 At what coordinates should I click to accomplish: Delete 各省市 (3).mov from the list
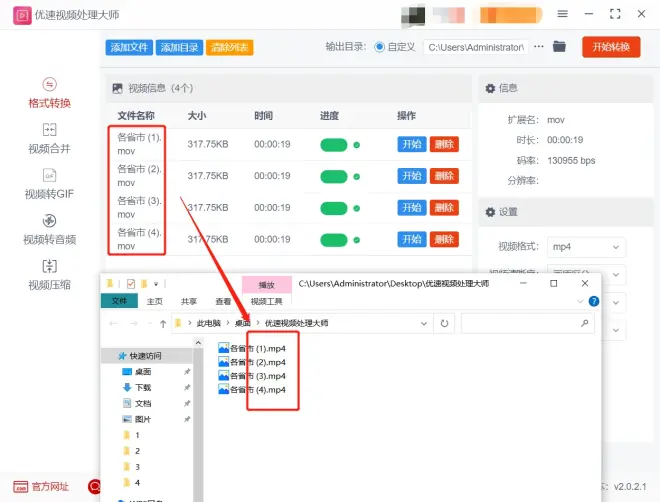tap(444, 207)
